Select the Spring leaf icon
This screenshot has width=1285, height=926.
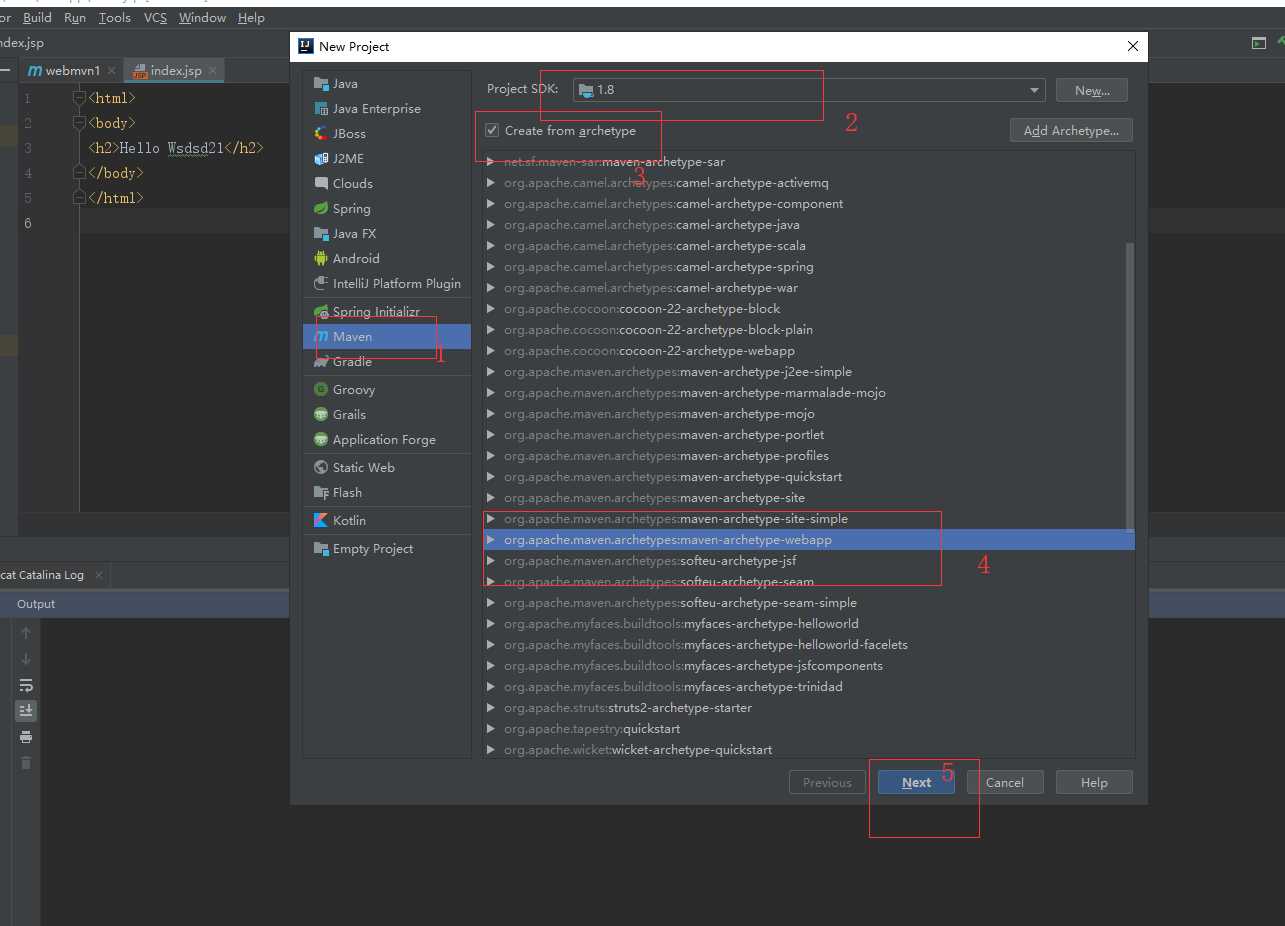click(x=320, y=209)
